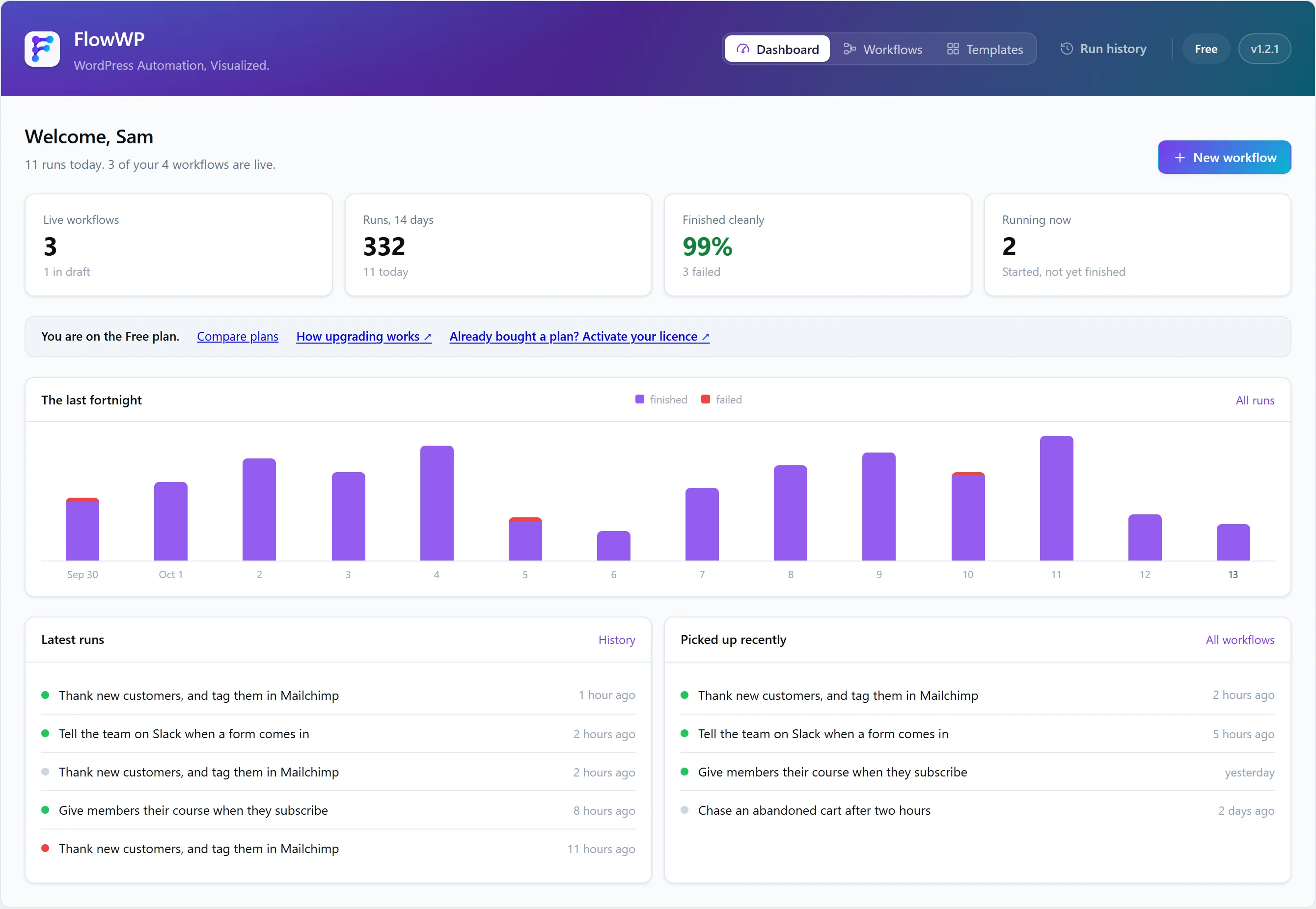Click Activate your licence link
The height and width of the screenshot is (909, 1316).
(x=579, y=337)
